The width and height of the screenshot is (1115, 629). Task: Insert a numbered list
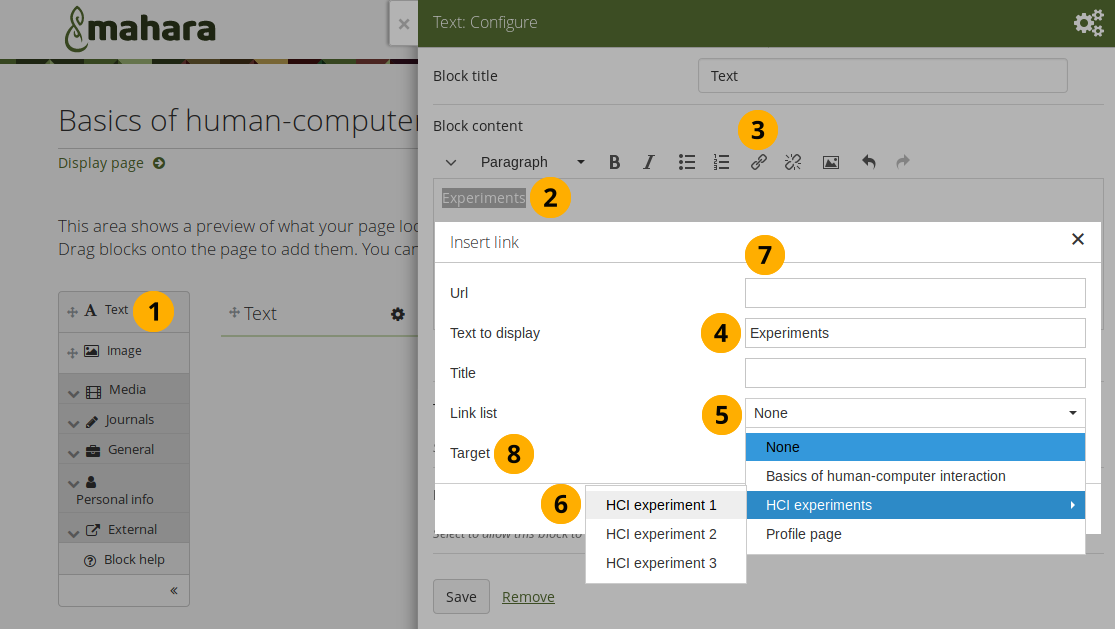(721, 162)
